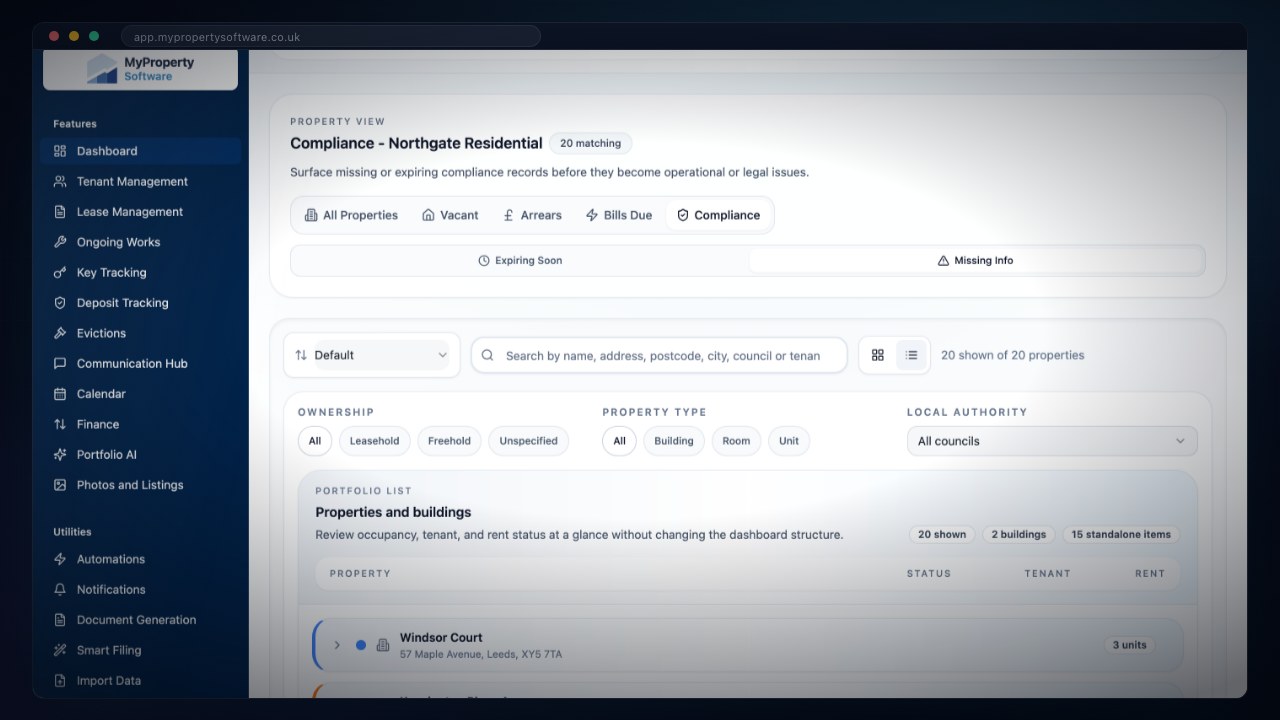Open the Default sort dropdown

click(x=372, y=355)
